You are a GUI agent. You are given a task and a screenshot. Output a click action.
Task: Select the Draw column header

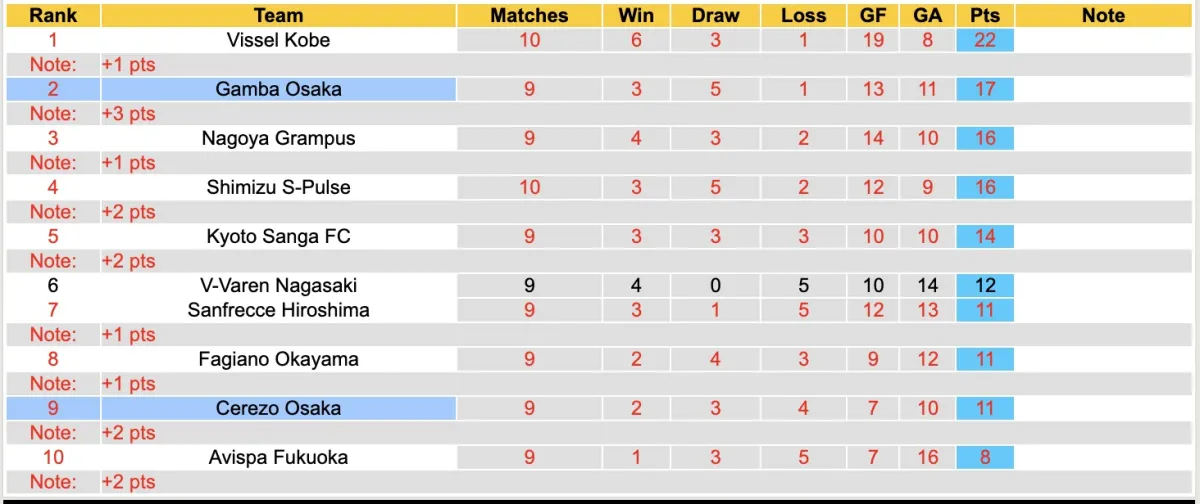click(715, 16)
